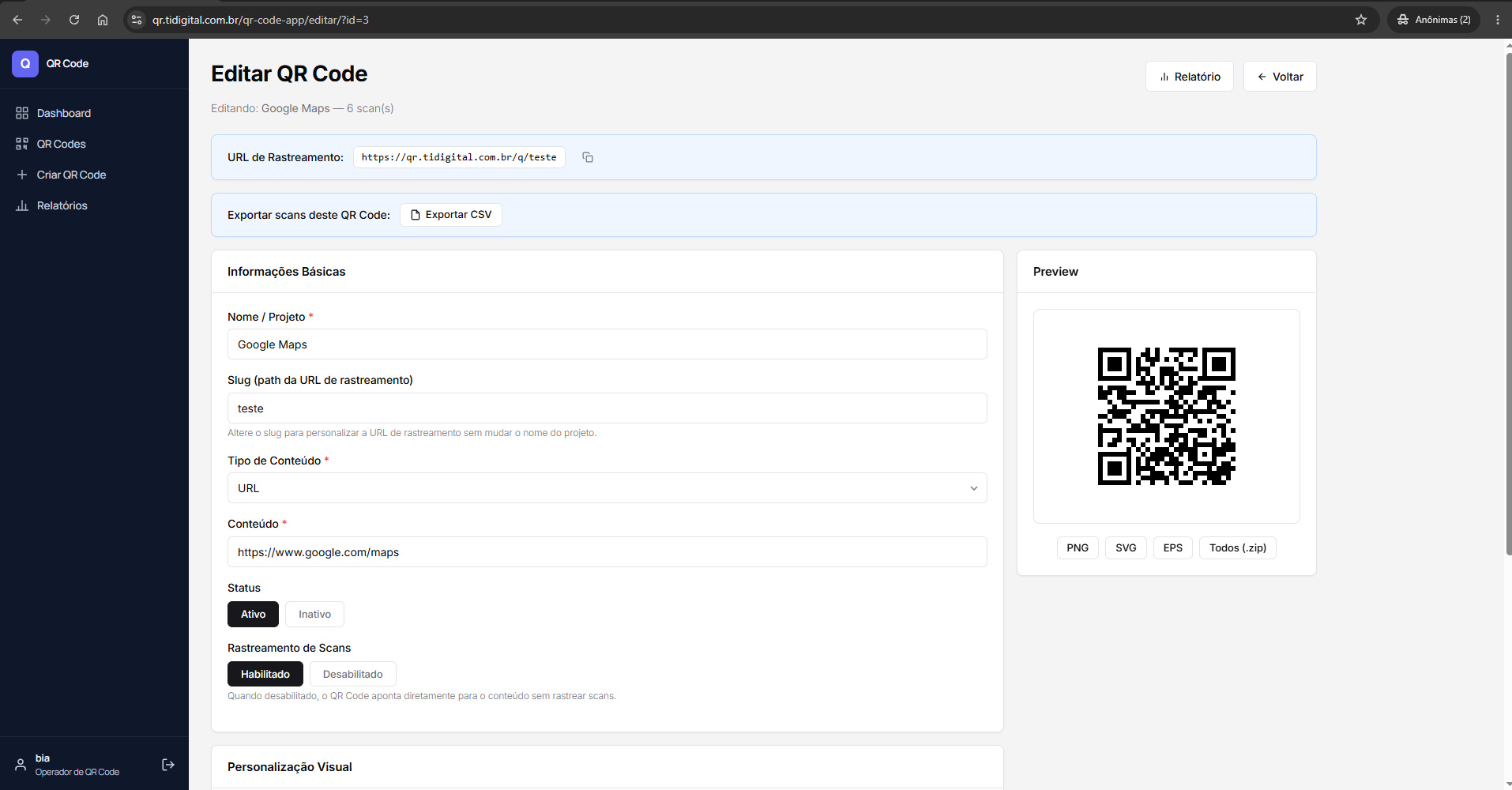Click the bia user profile icon
The width and height of the screenshot is (1512, 790).
click(x=21, y=765)
